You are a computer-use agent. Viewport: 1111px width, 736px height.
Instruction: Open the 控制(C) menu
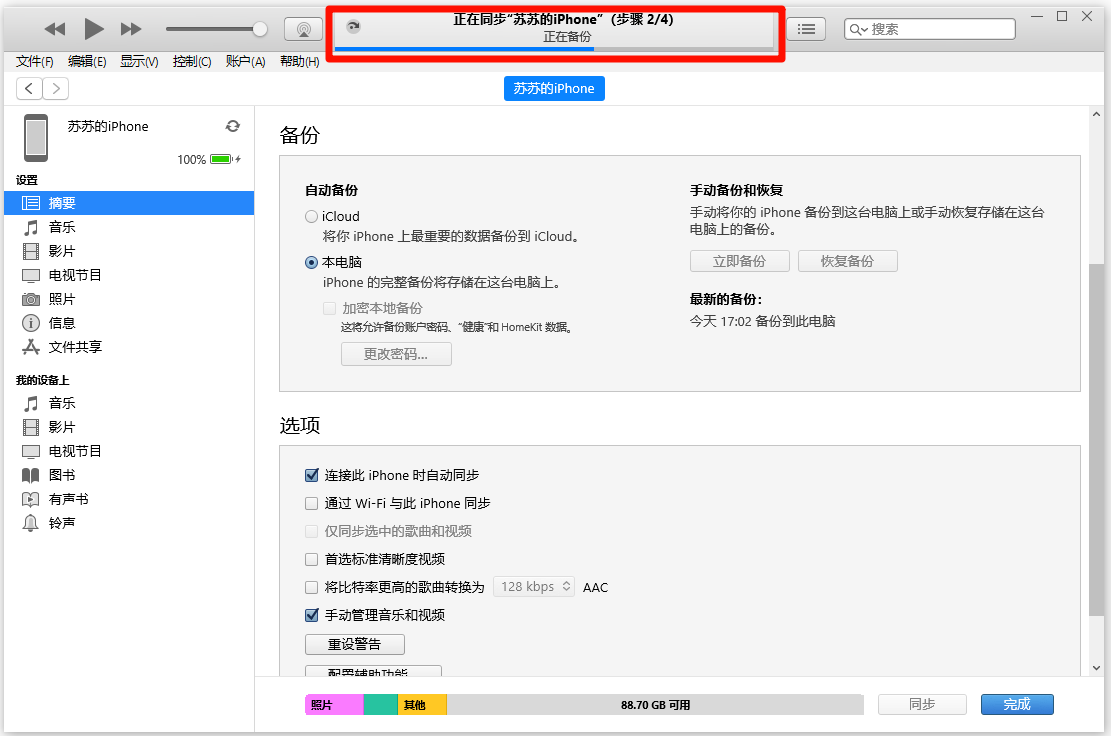pos(192,62)
